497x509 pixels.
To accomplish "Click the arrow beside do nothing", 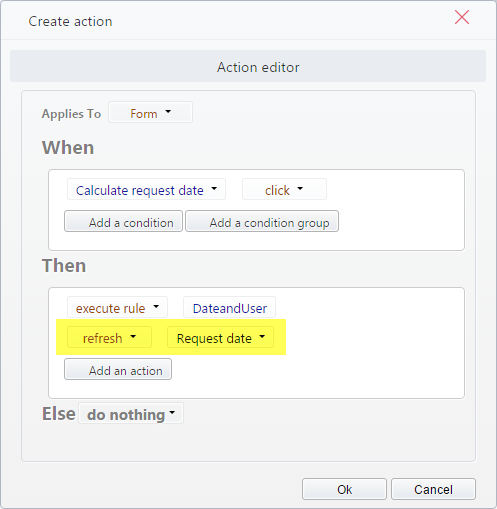I will click(172, 413).
